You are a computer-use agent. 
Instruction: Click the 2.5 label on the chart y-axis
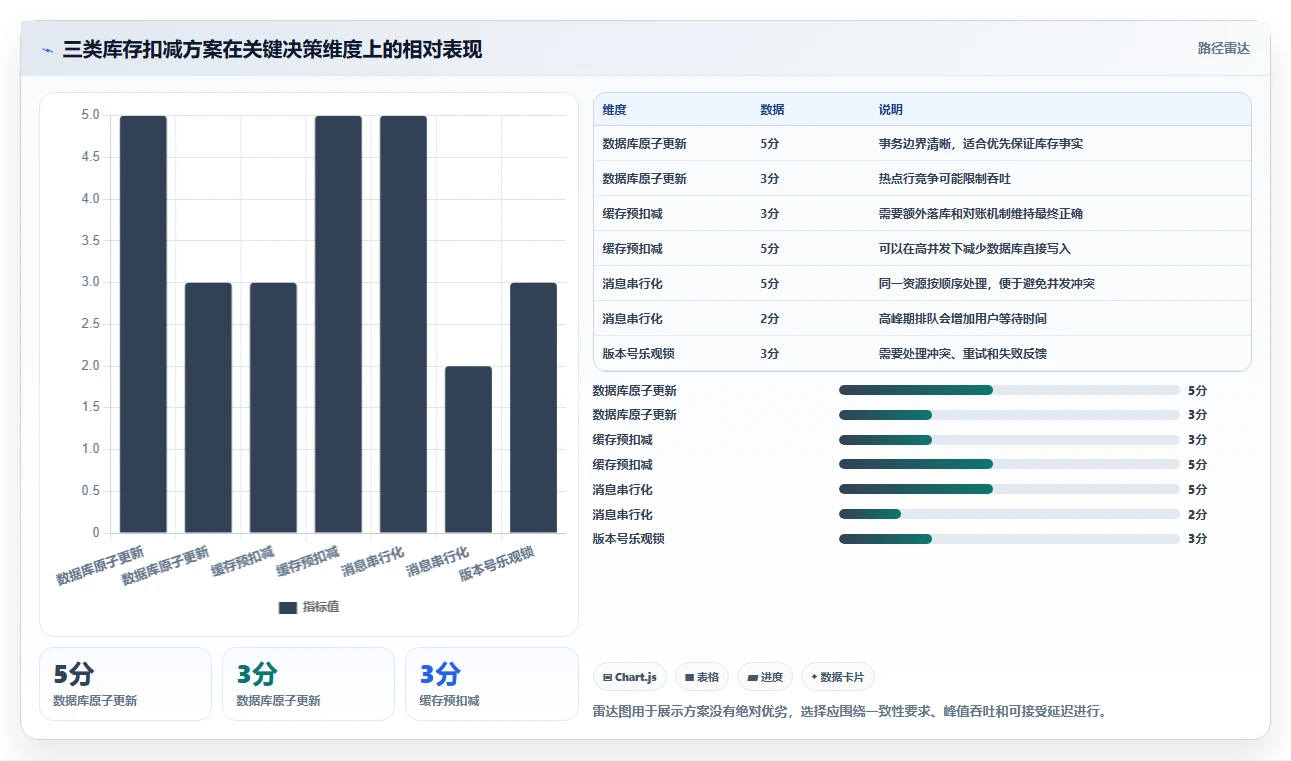(x=90, y=324)
